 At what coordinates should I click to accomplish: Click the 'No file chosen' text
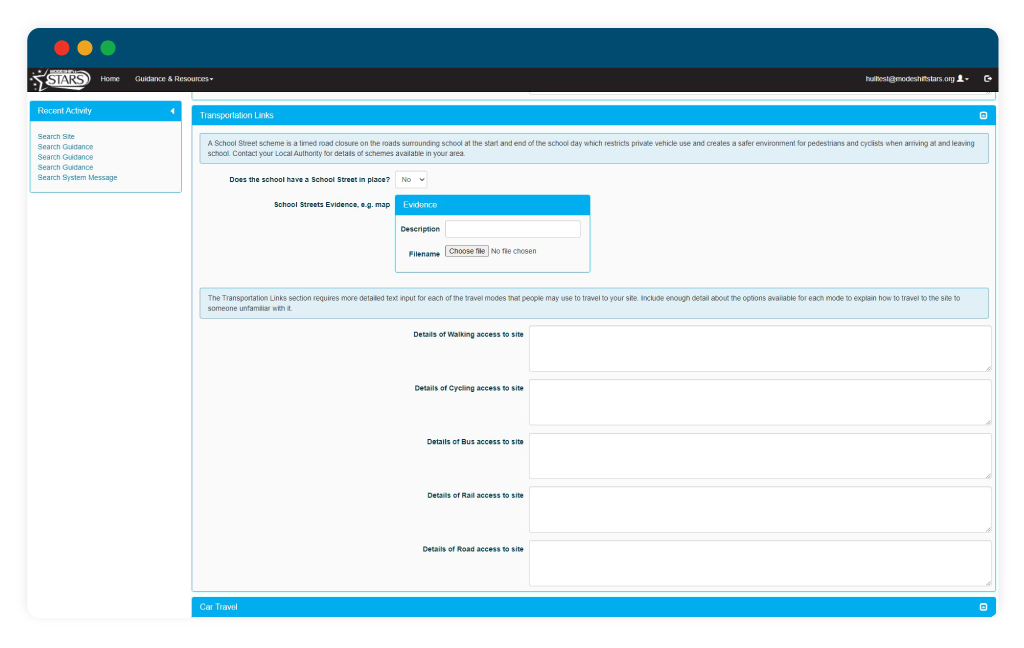coord(514,251)
